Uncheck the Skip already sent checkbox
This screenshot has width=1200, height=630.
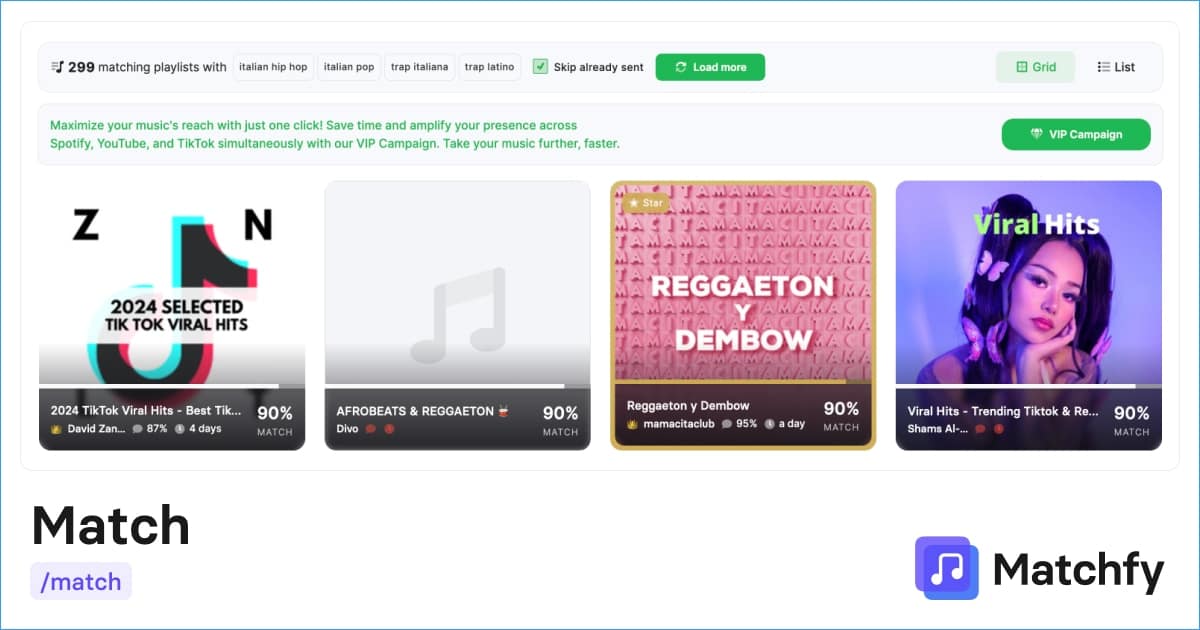tap(540, 67)
